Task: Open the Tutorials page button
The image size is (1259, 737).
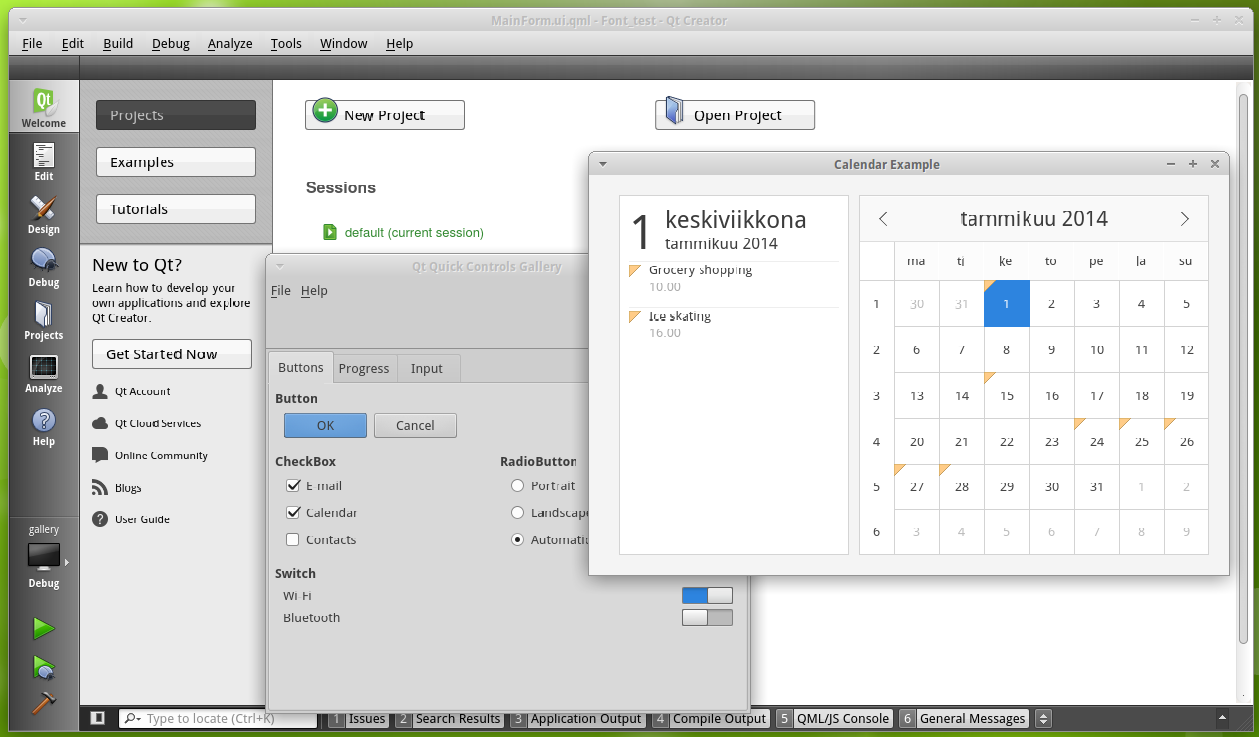Action: (176, 209)
